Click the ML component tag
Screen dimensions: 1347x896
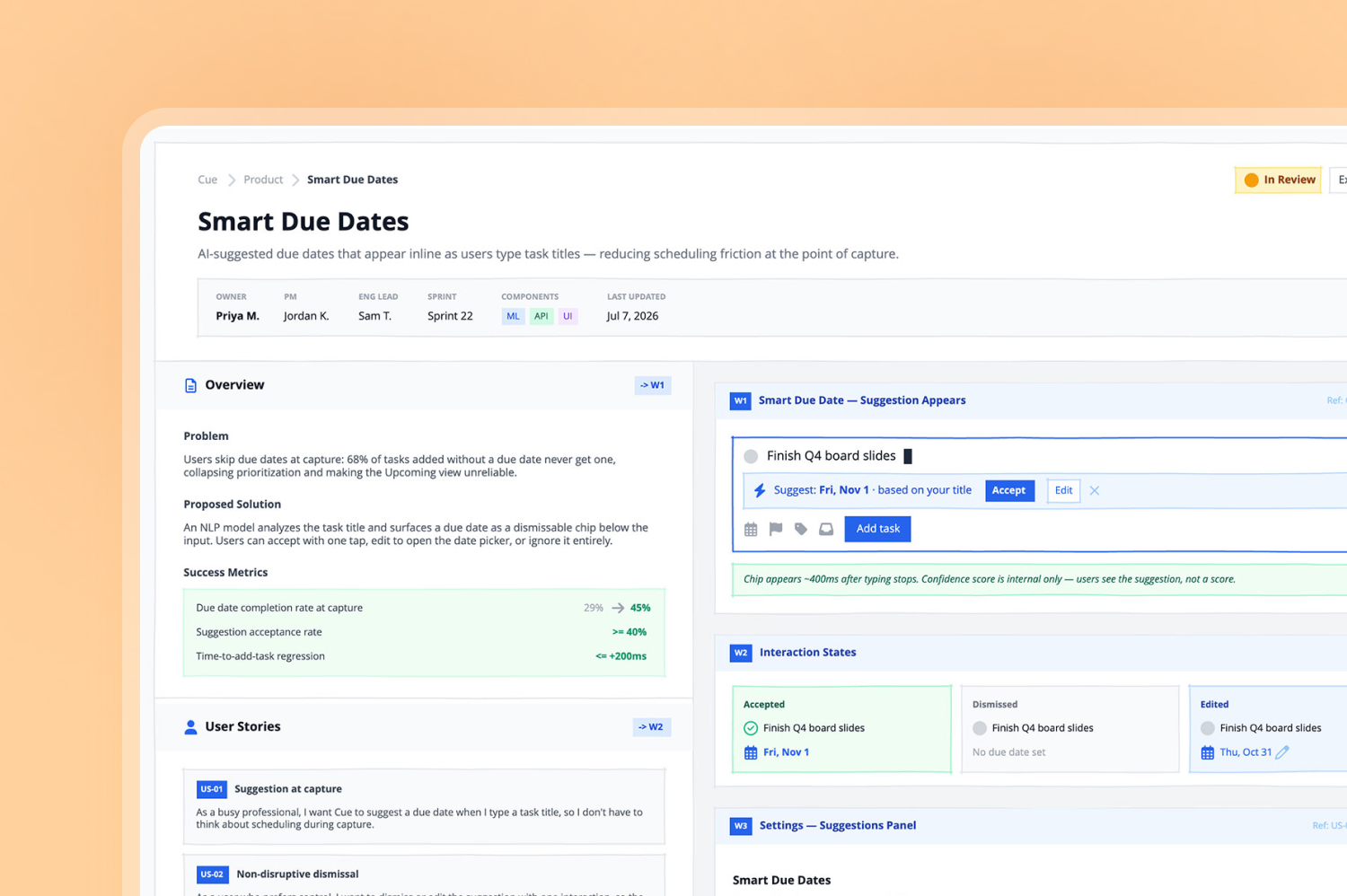(x=513, y=316)
